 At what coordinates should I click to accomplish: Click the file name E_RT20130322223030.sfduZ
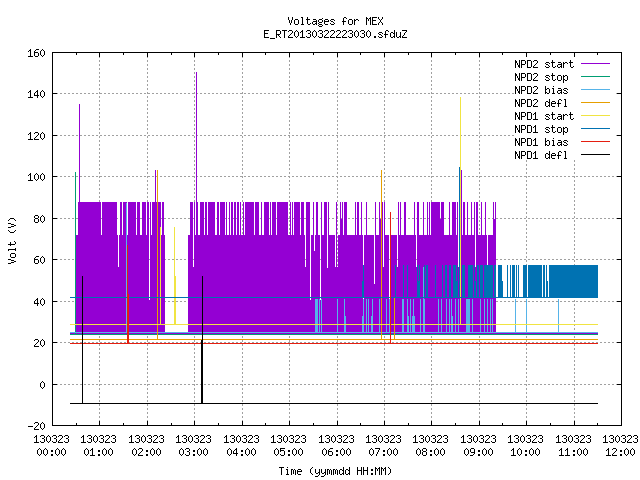point(335,34)
